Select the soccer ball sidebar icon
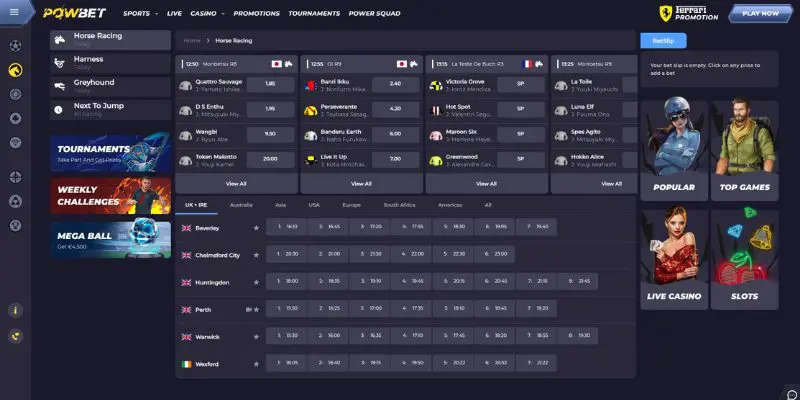 pos(15,46)
